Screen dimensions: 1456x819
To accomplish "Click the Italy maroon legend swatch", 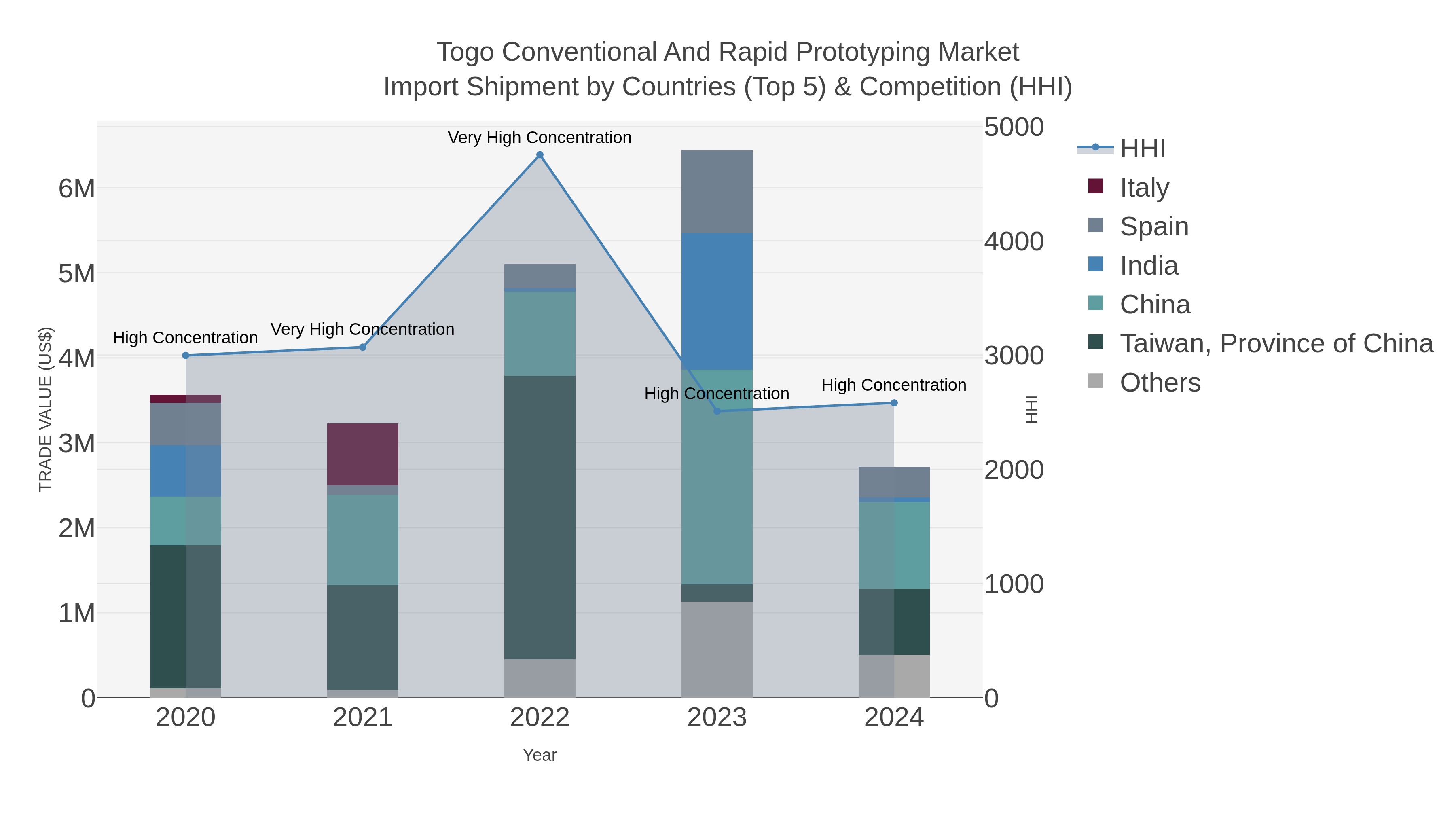I will pyautogui.click(x=1095, y=186).
